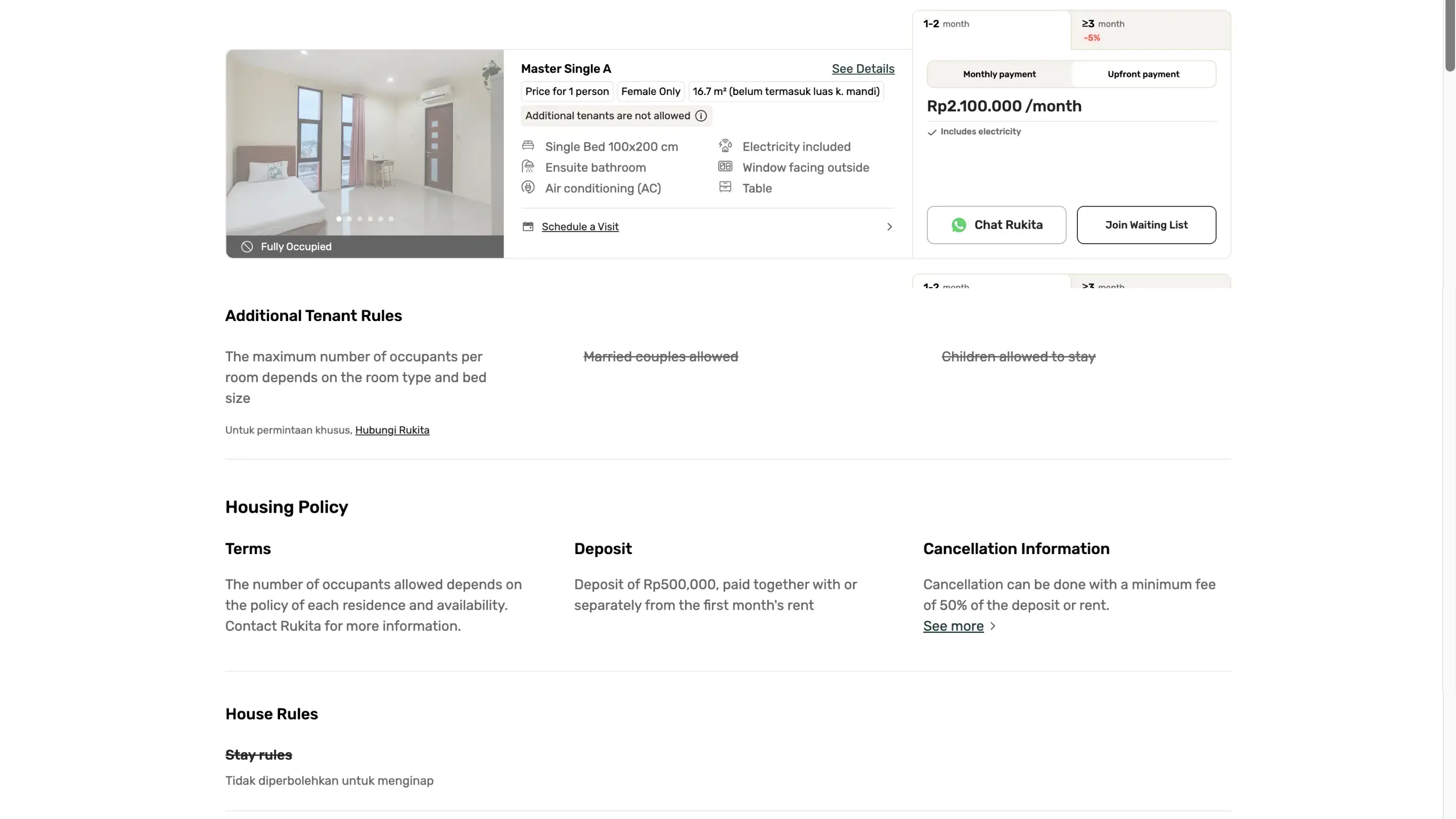Click the Window facing outside icon
Screen dimensions: 1456x819
click(x=725, y=167)
